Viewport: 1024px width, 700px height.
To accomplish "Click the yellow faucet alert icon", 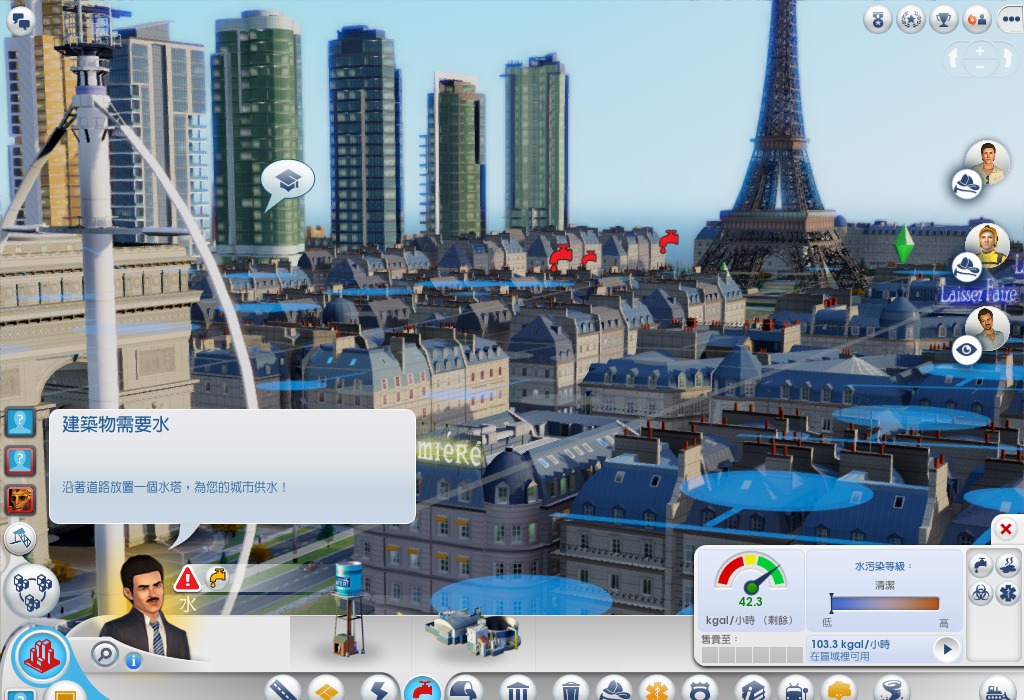I will 217,578.
